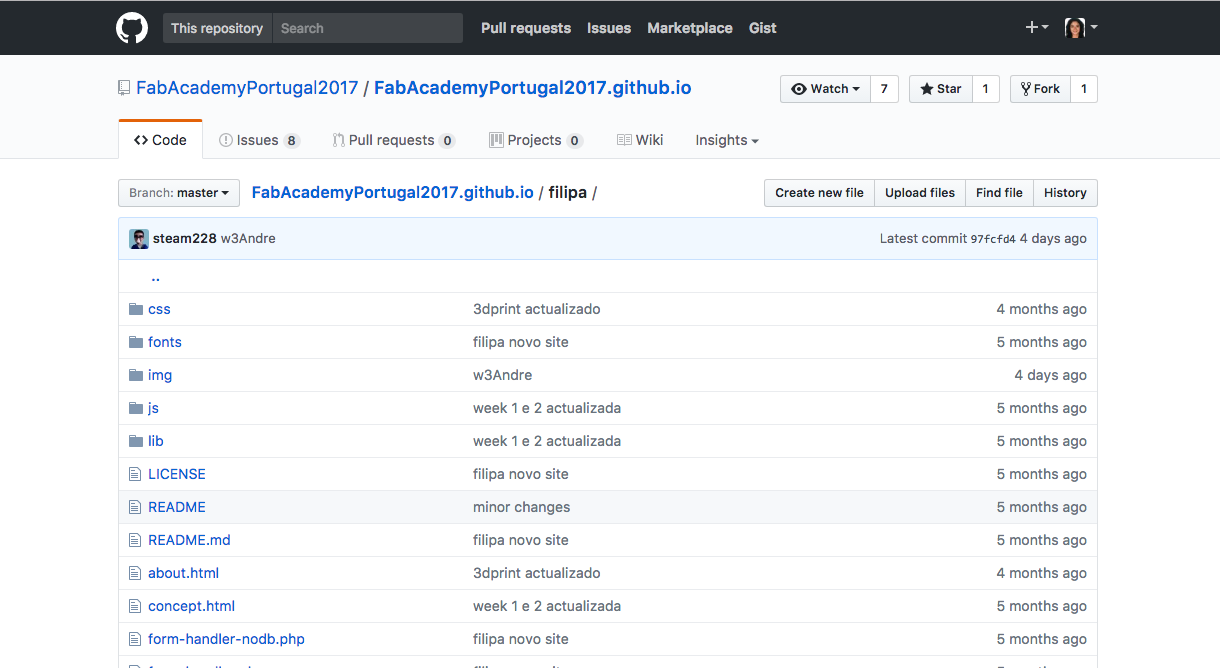Viewport: 1220px width, 668px height.
Task: Open the watchers count 7
Action: click(884, 89)
